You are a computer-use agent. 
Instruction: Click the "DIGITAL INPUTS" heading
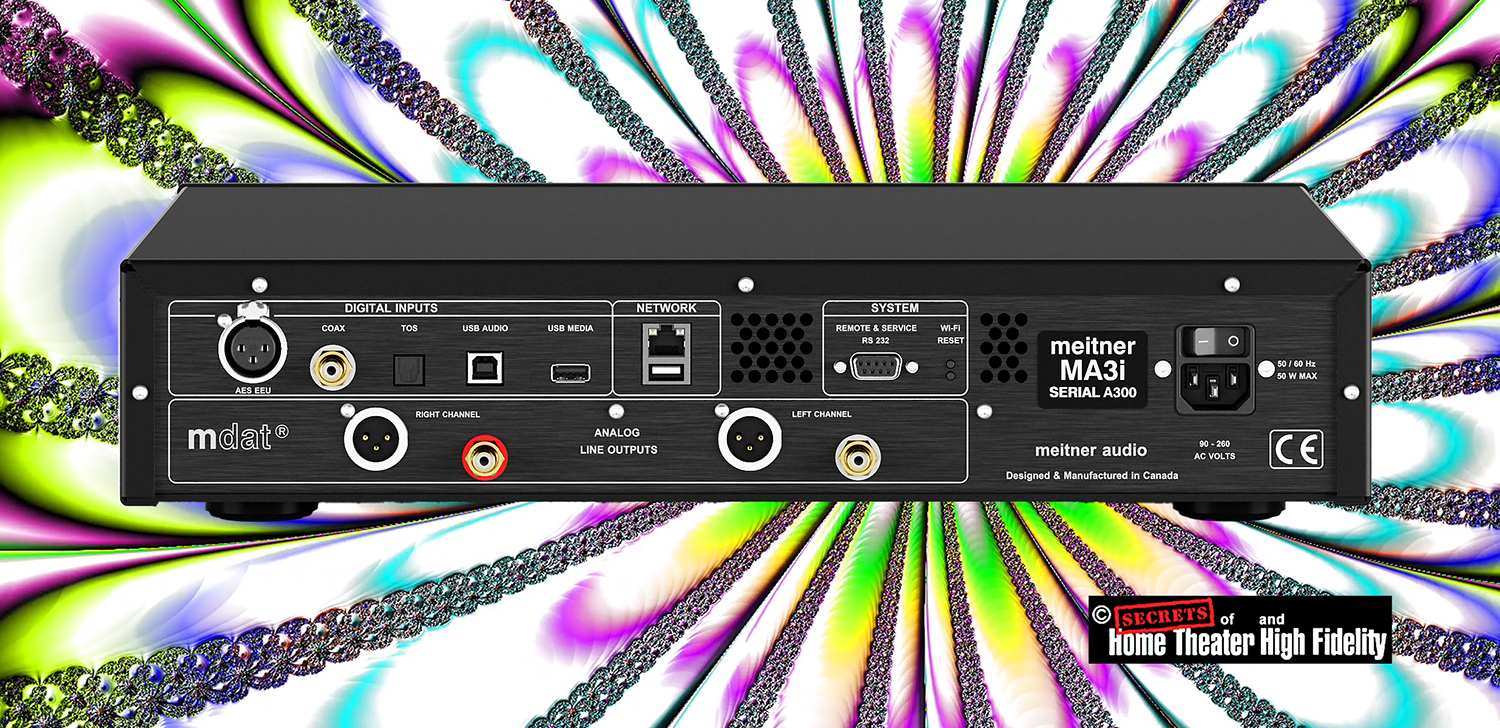point(391,308)
